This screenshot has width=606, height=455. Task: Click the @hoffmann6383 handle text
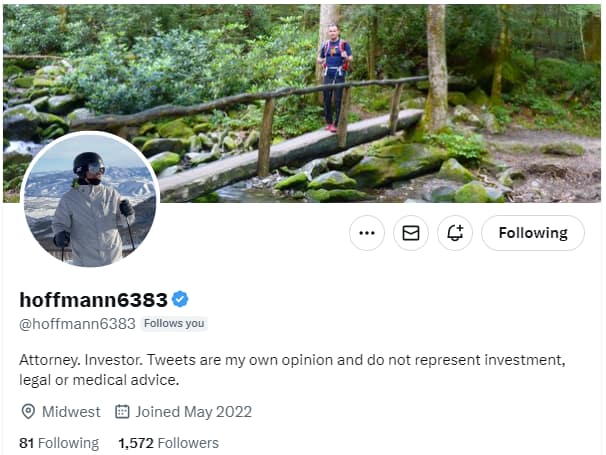click(x=77, y=323)
